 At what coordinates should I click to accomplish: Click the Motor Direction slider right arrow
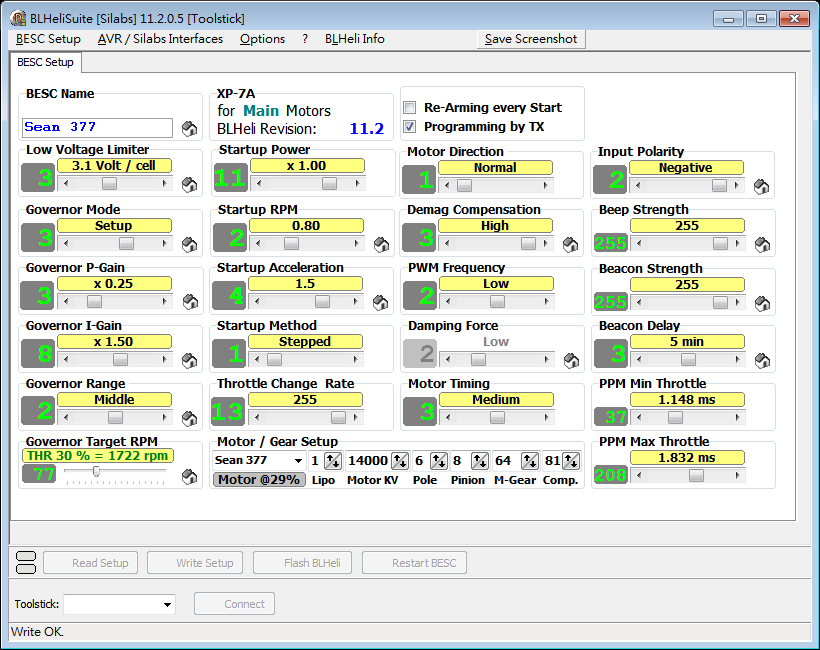[545, 185]
